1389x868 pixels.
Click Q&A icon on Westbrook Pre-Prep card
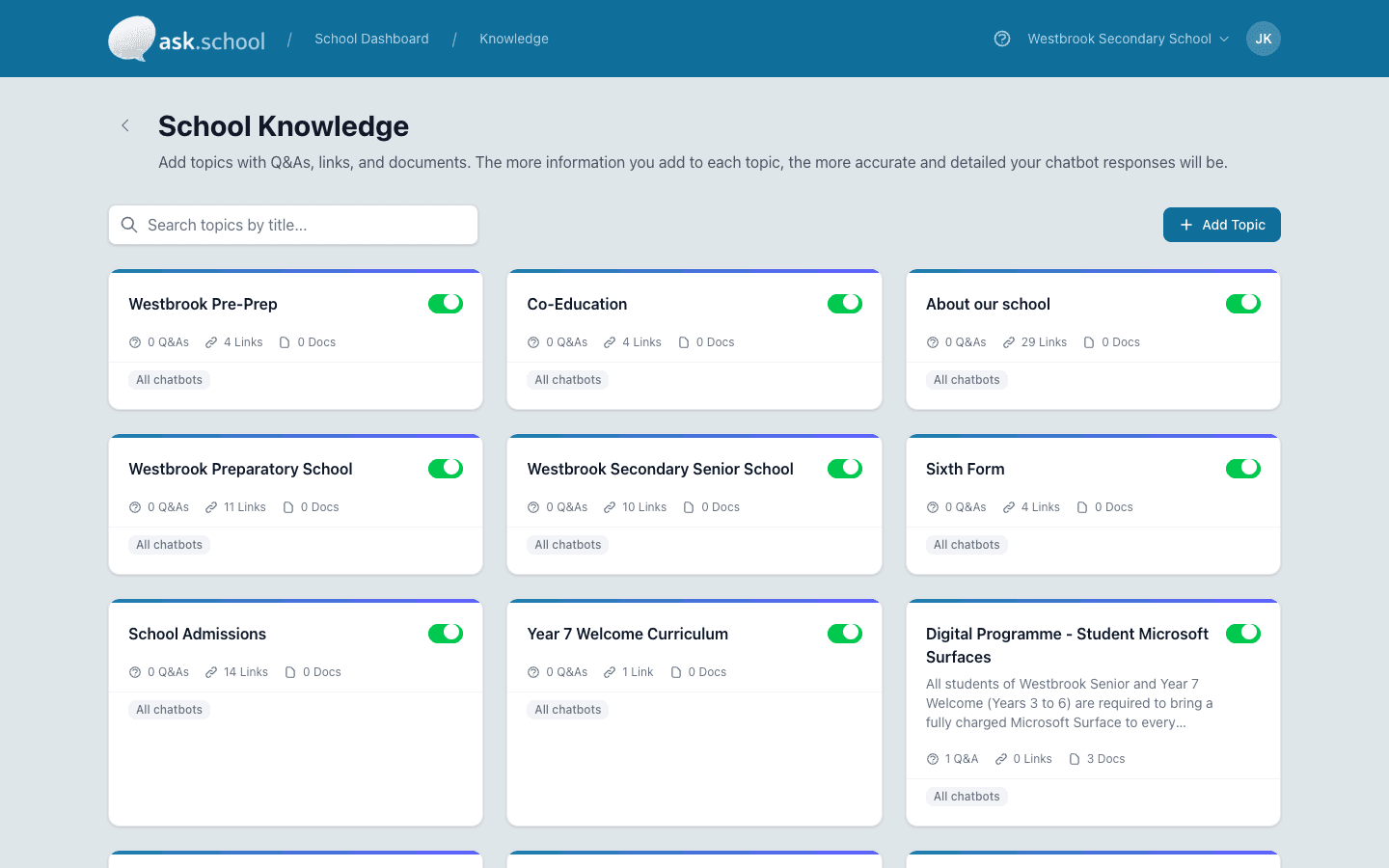click(135, 342)
